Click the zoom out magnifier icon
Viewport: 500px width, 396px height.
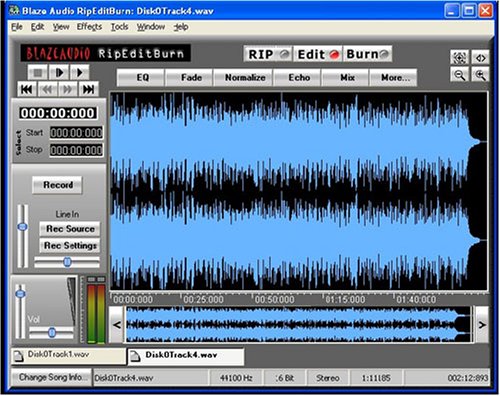pyautogui.click(x=459, y=75)
